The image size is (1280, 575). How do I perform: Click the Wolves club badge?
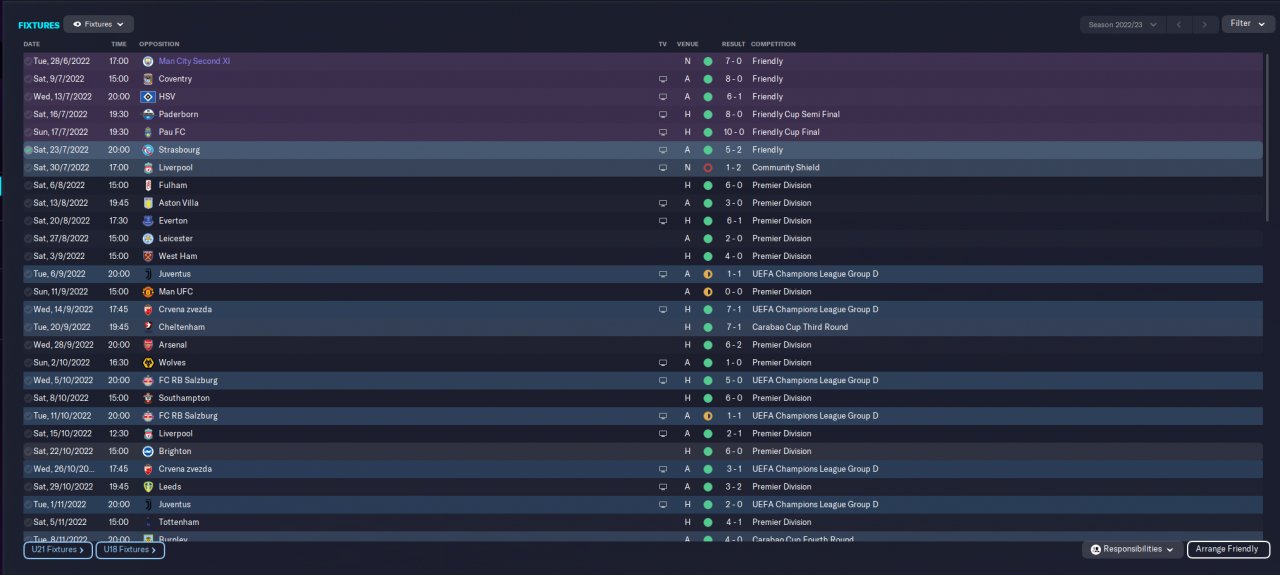pyautogui.click(x=148, y=363)
